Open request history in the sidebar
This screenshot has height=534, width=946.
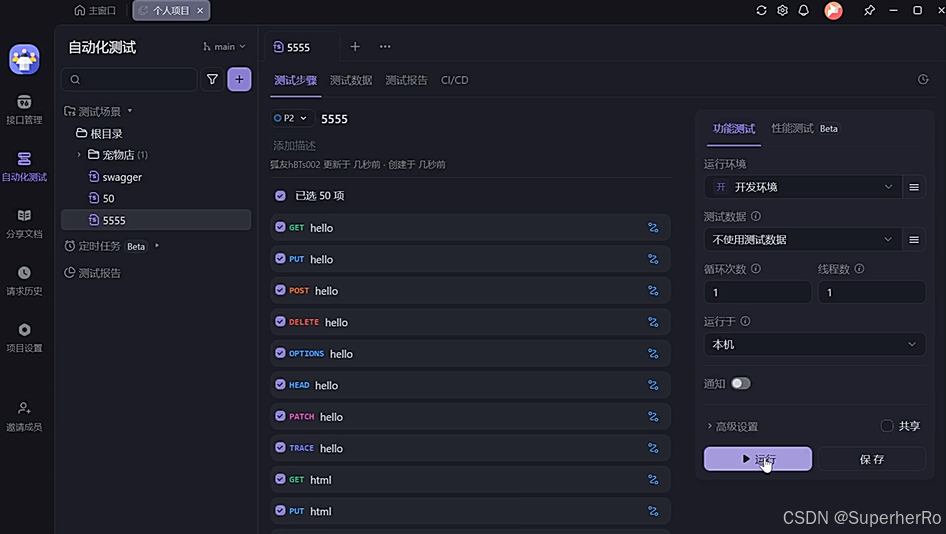(x=24, y=281)
